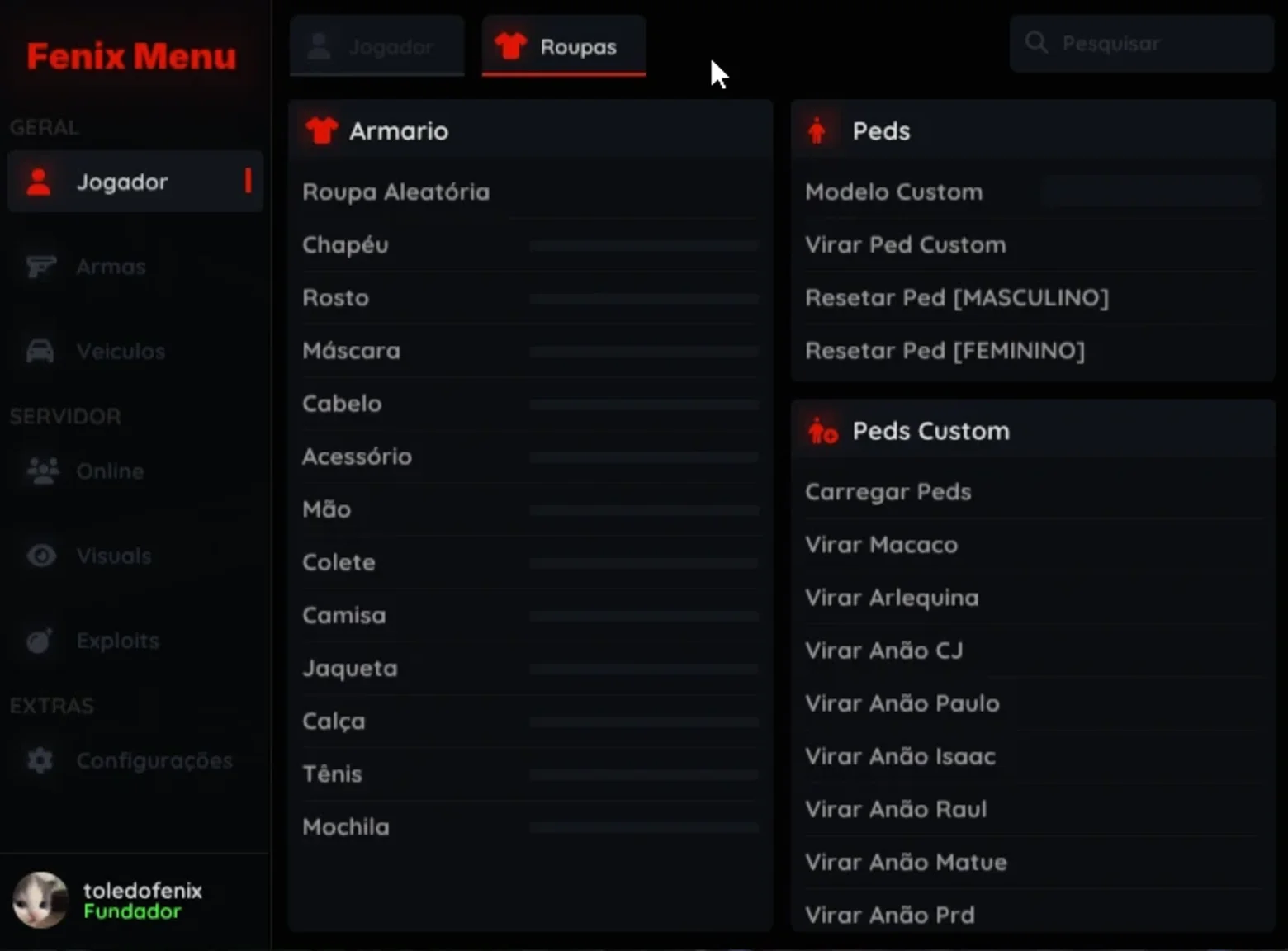Click the search magnifier icon
1288x951 pixels.
[1036, 43]
